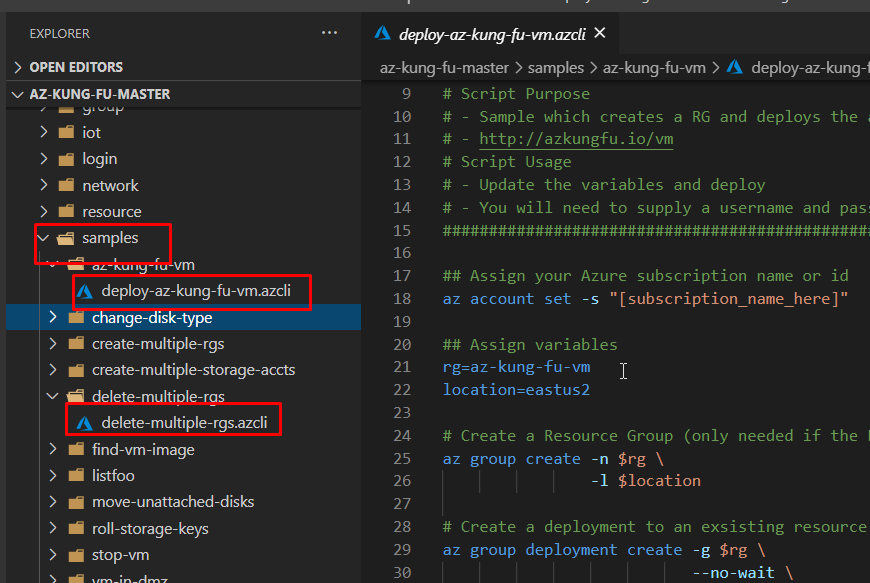Collapse the samples folder chevron
870x583 pixels.
(x=43, y=238)
